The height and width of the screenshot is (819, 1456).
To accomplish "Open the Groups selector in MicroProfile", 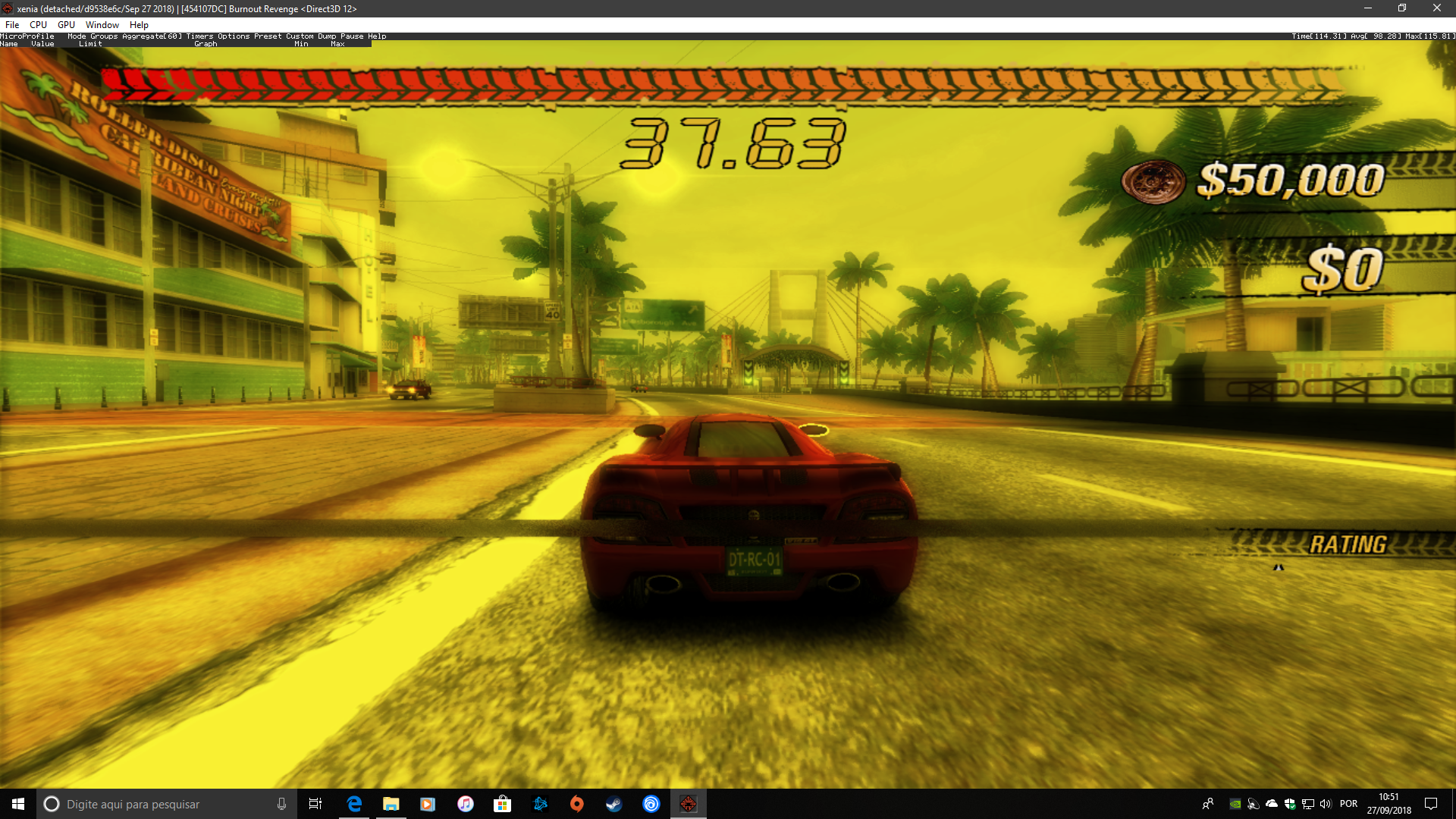I will pos(104,36).
